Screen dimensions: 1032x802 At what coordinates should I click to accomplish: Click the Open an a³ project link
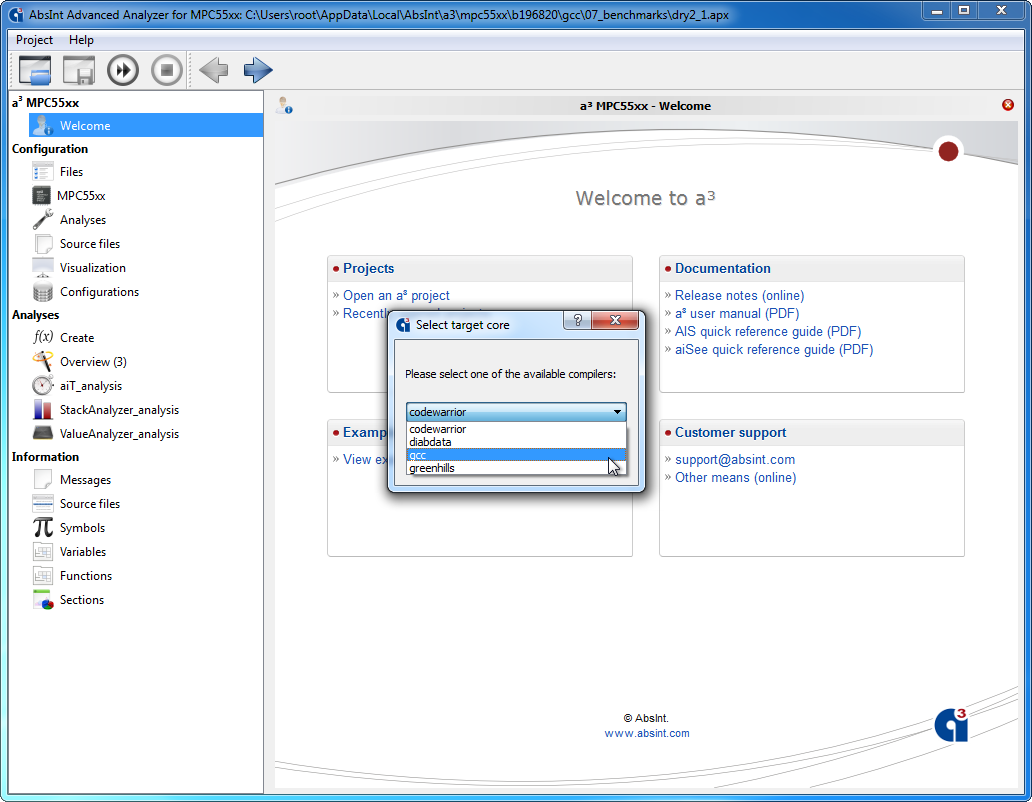tap(396, 295)
